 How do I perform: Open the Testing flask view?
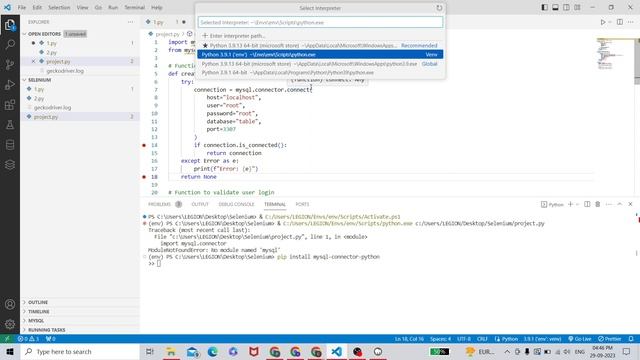tap(10, 125)
